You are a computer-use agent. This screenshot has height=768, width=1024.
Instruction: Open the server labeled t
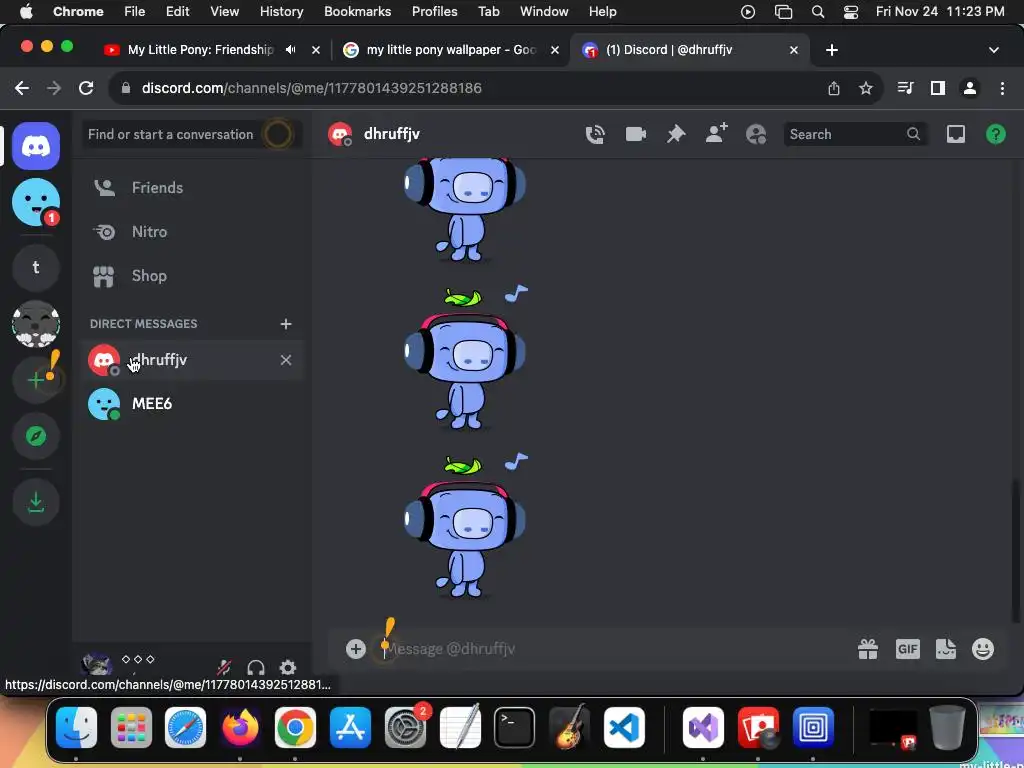coord(36,267)
